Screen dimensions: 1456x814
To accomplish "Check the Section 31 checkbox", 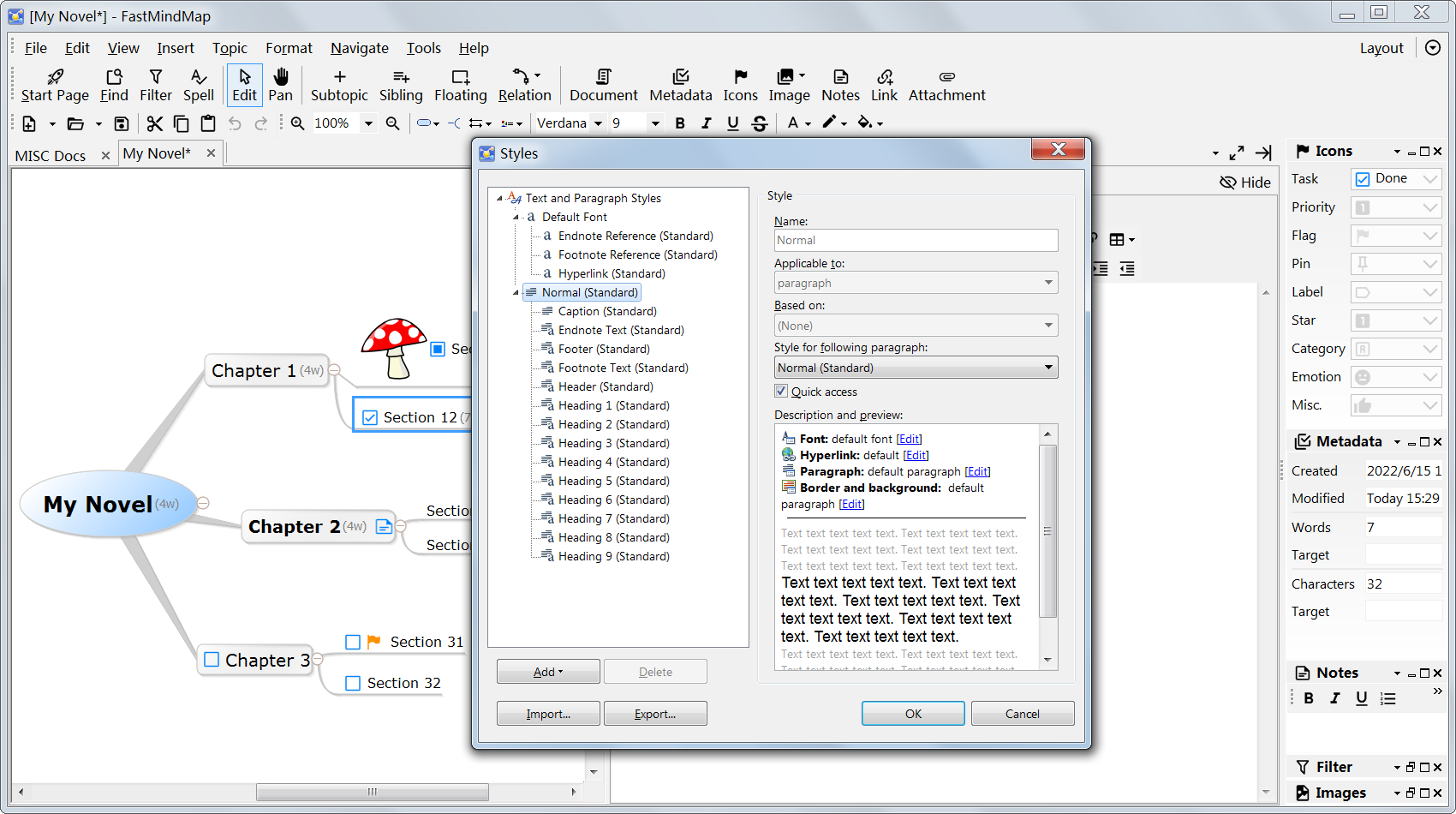I will tap(352, 642).
